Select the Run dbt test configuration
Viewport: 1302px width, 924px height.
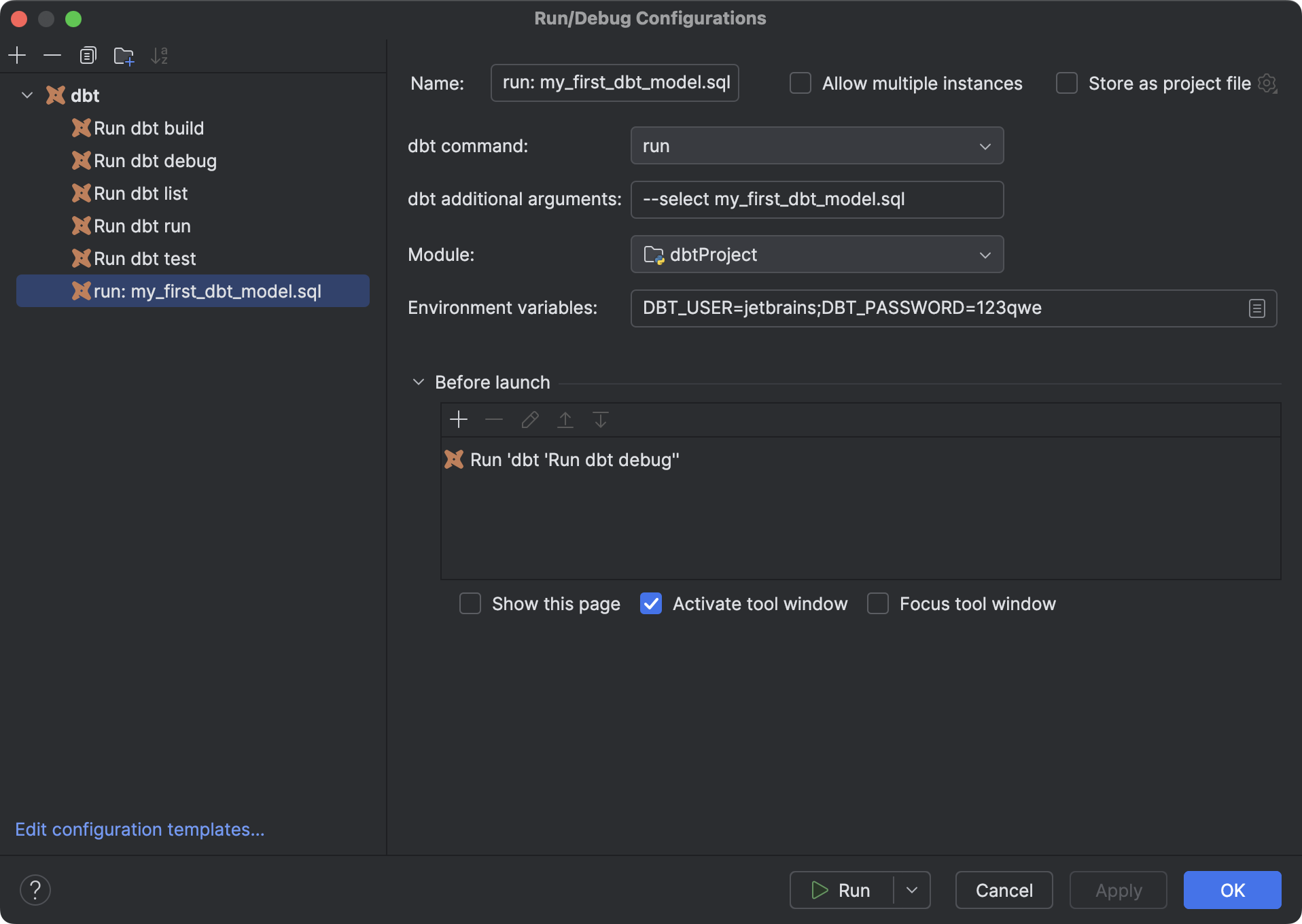(143, 258)
